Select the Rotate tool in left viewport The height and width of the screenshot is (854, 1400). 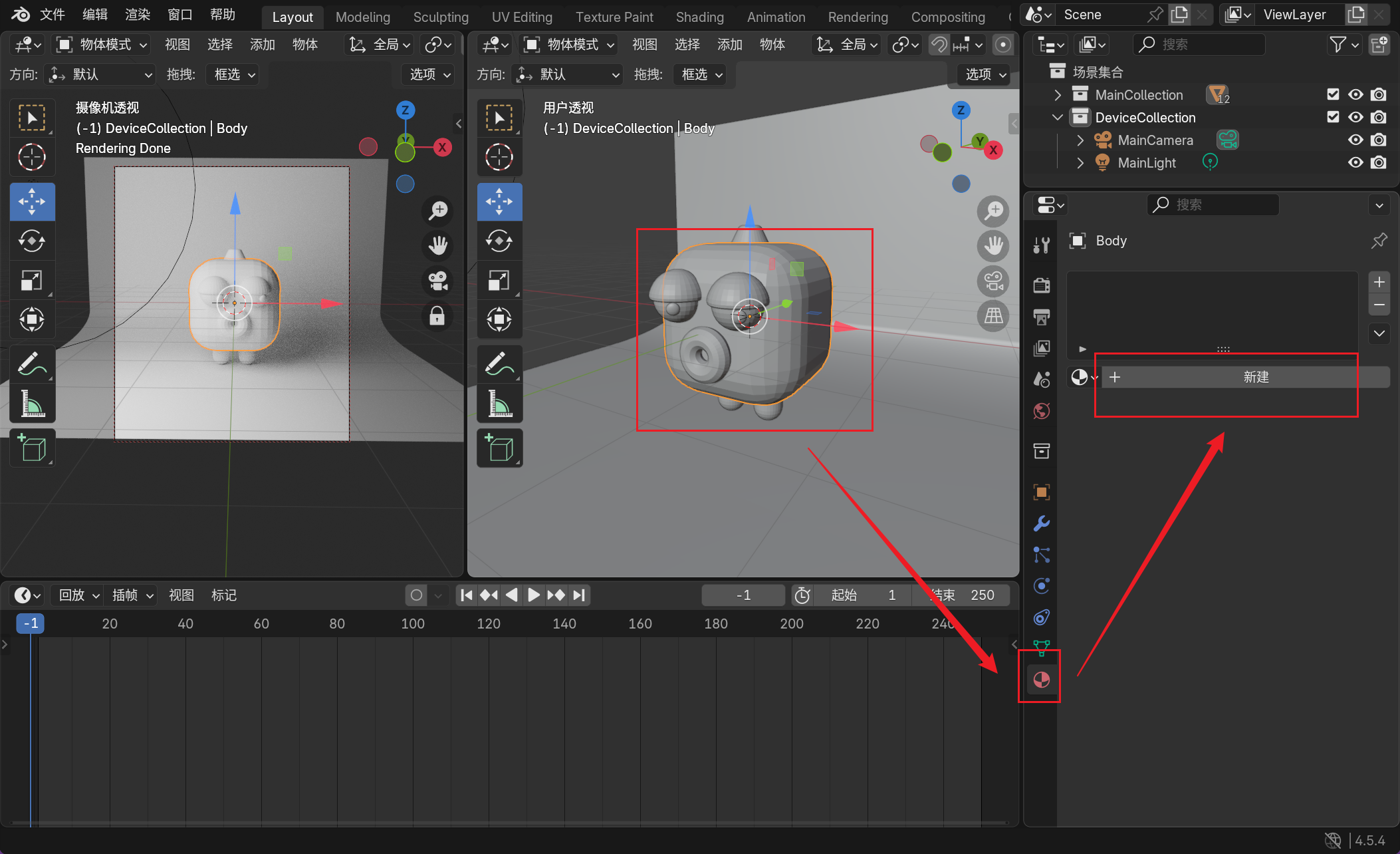pyautogui.click(x=32, y=241)
